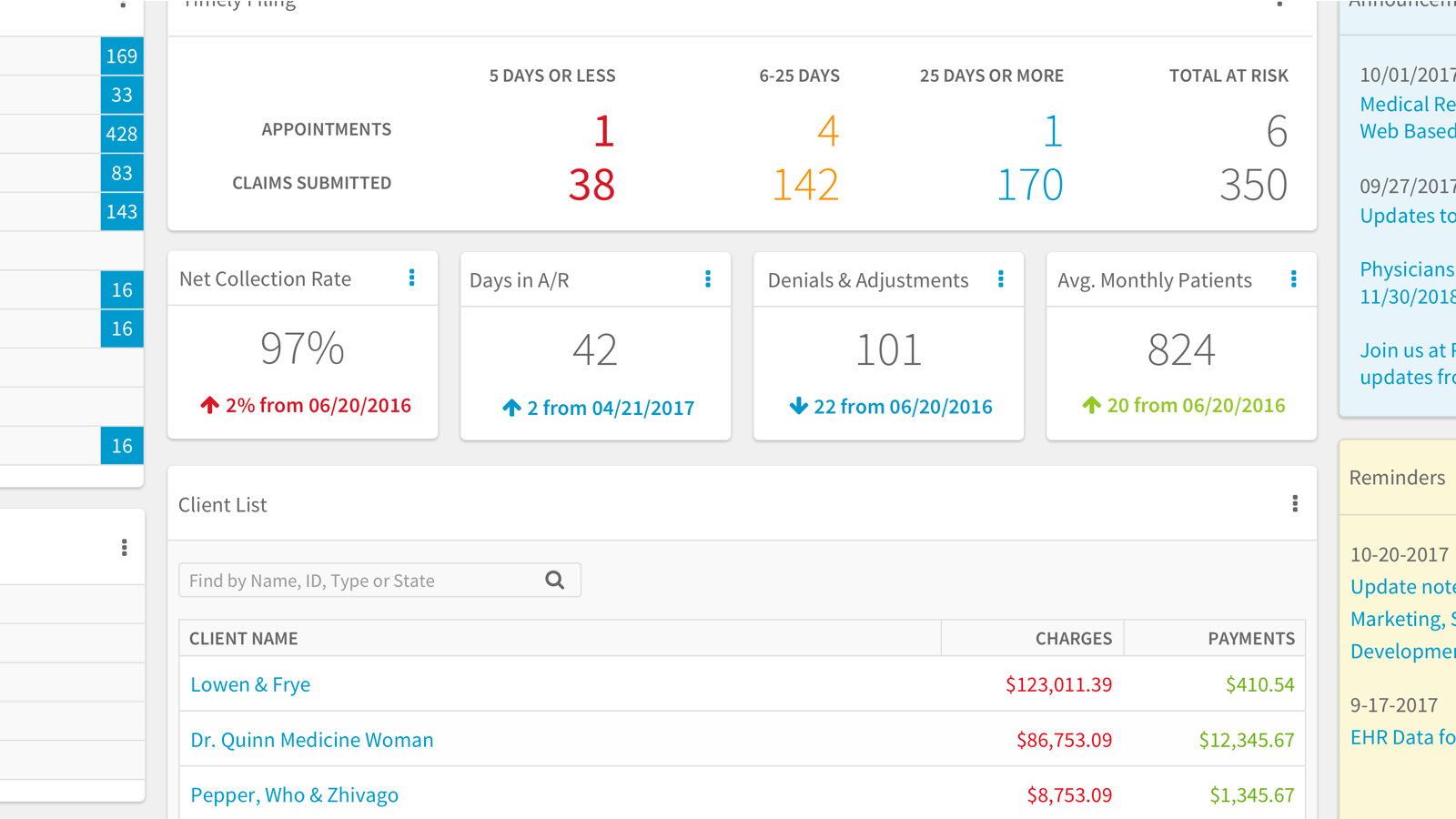Screen dimensions: 1456x819
Task: Open Net Collection Rate options menu
Action: pyautogui.click(x=412, y=278)
